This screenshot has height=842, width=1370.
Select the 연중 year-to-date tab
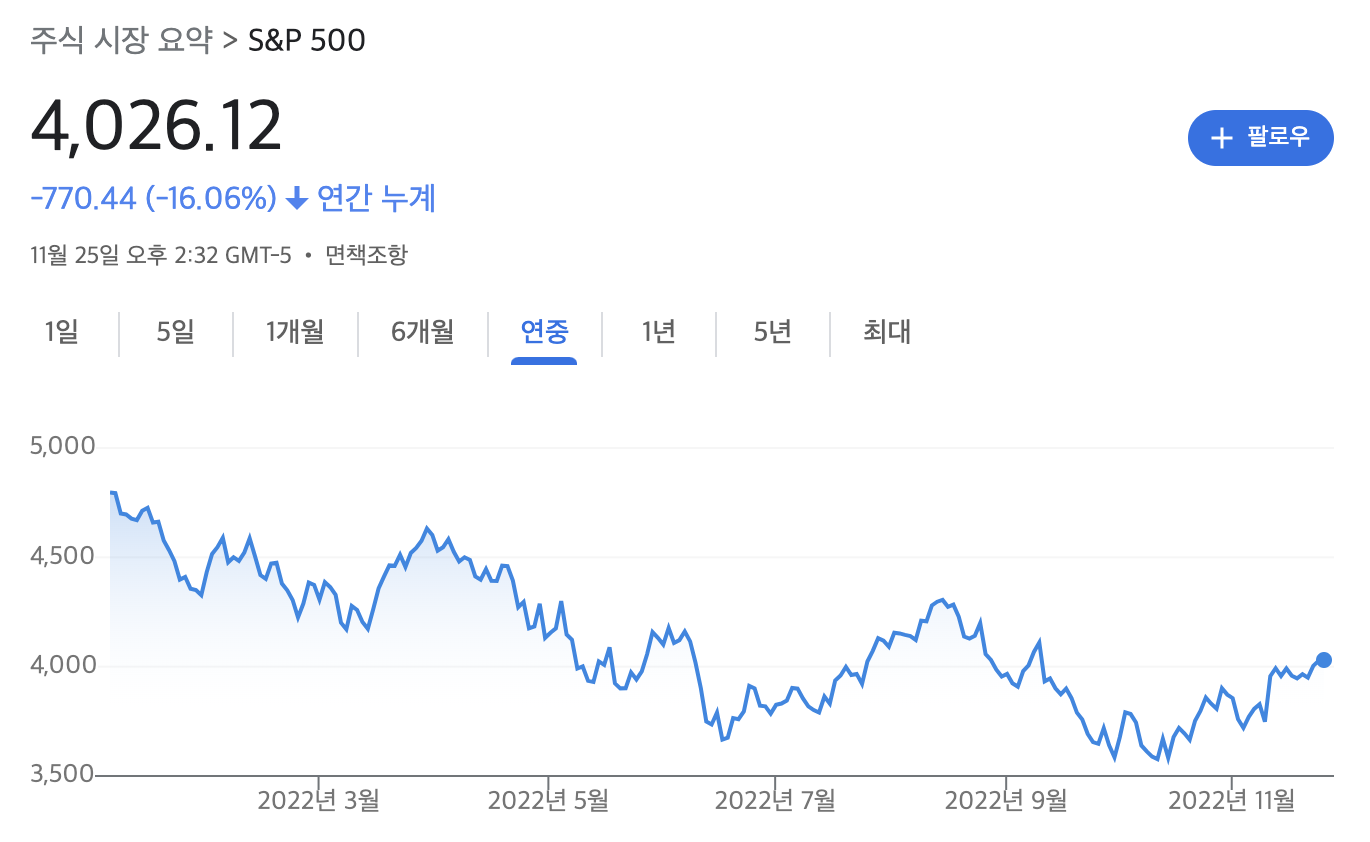tap(544, 332)
